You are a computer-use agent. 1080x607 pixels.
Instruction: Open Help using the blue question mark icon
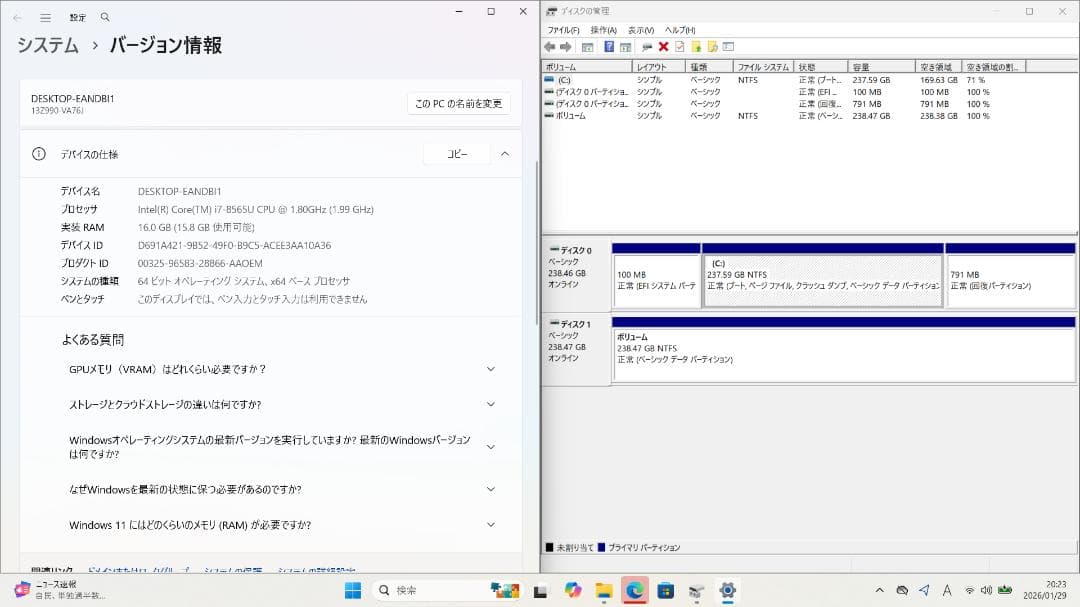(609, 46)
